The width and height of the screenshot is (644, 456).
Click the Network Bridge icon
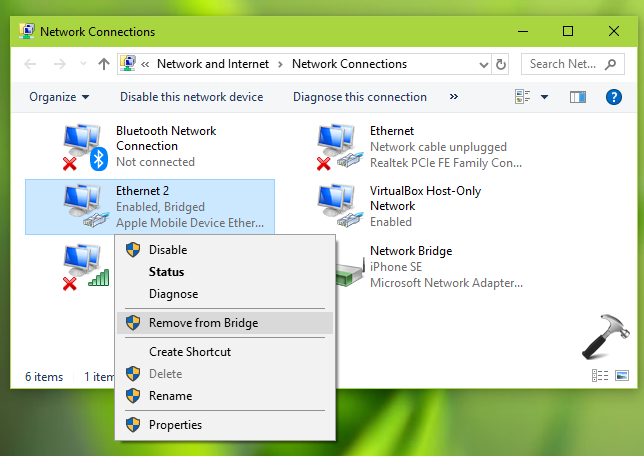tap(338, 267)
